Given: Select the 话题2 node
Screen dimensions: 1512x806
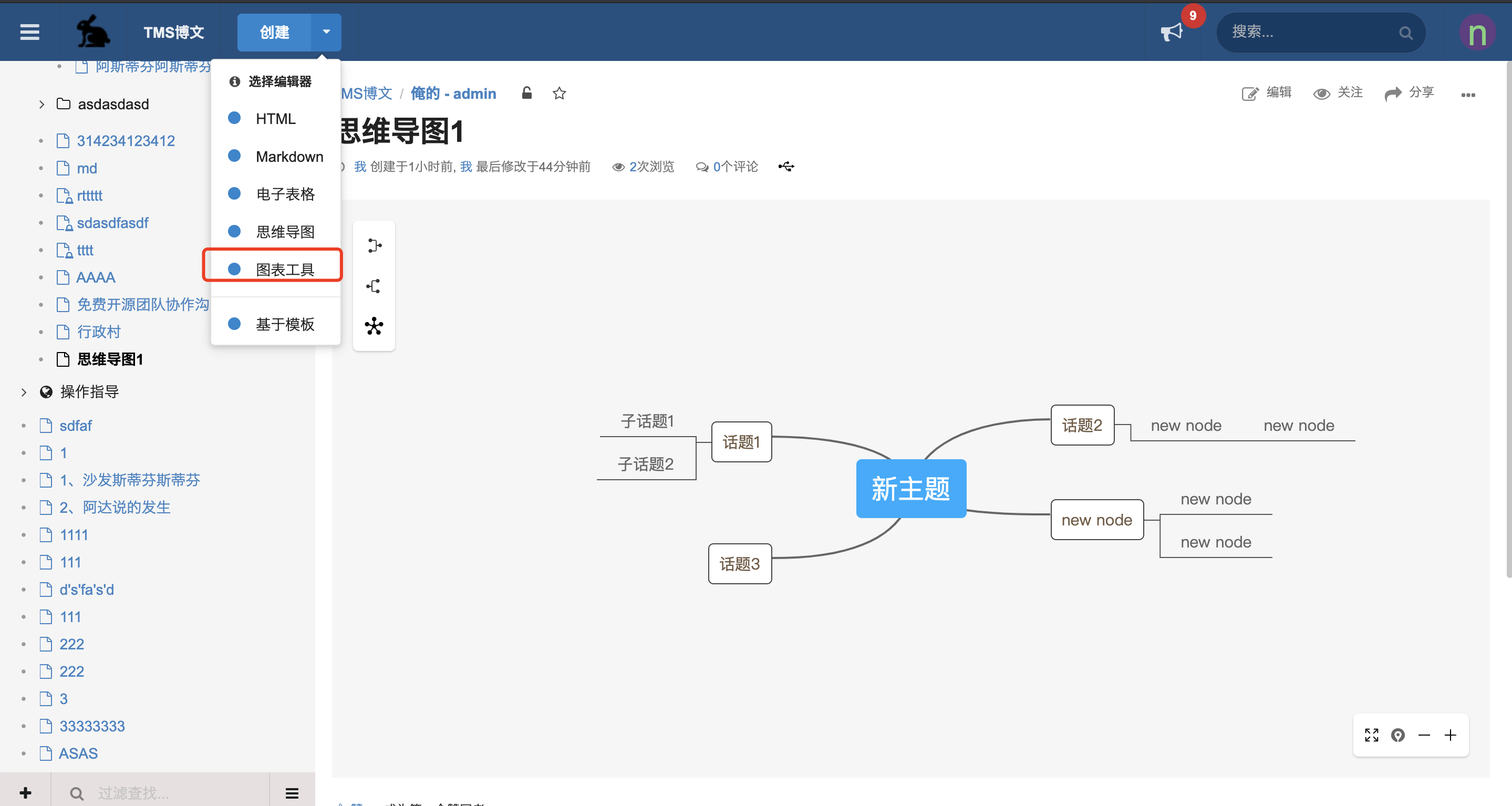Looking at the screenshot, I should point(1082,425).
